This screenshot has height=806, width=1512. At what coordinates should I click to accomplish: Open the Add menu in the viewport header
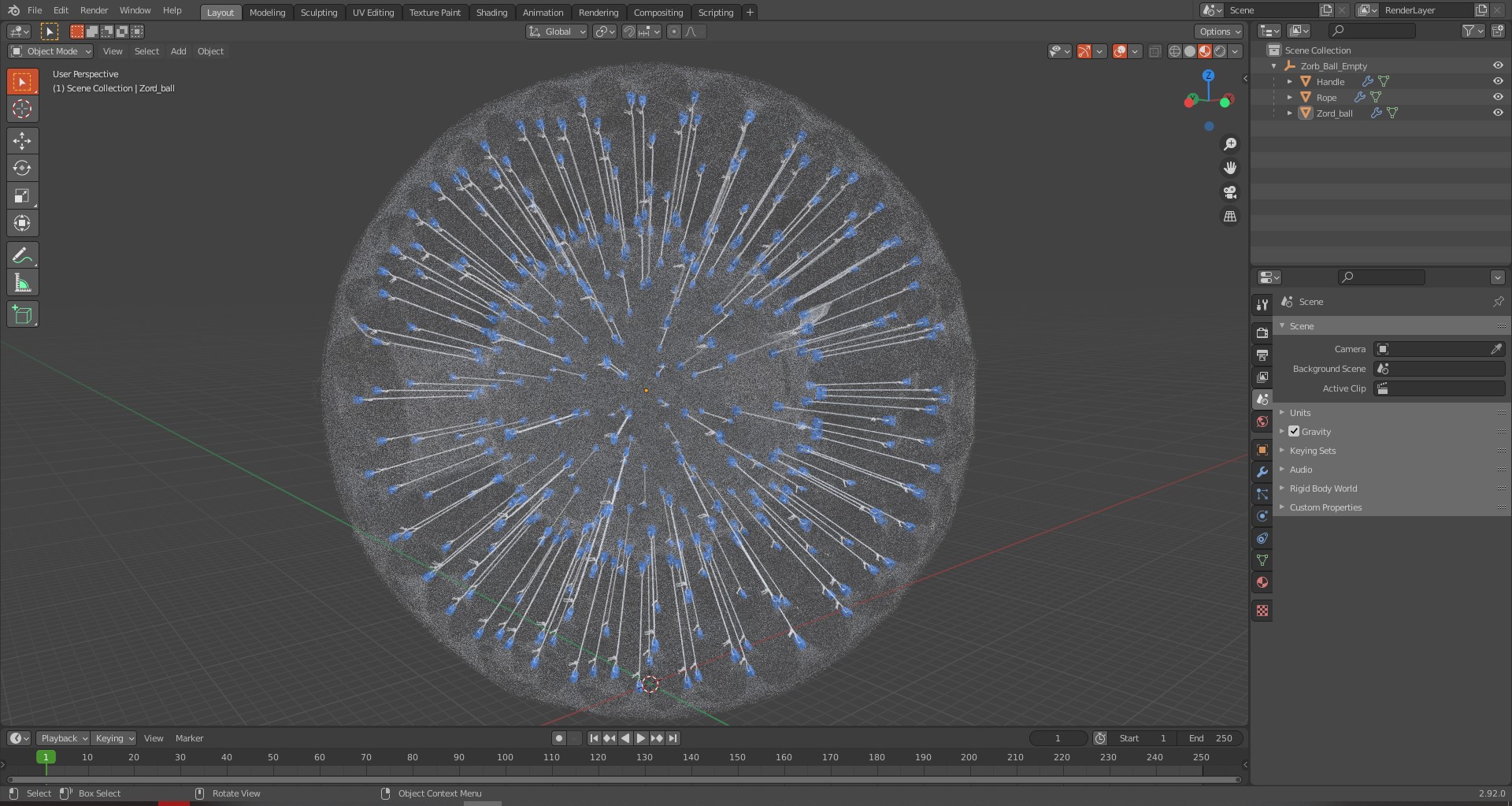click(x=179, y=51)
